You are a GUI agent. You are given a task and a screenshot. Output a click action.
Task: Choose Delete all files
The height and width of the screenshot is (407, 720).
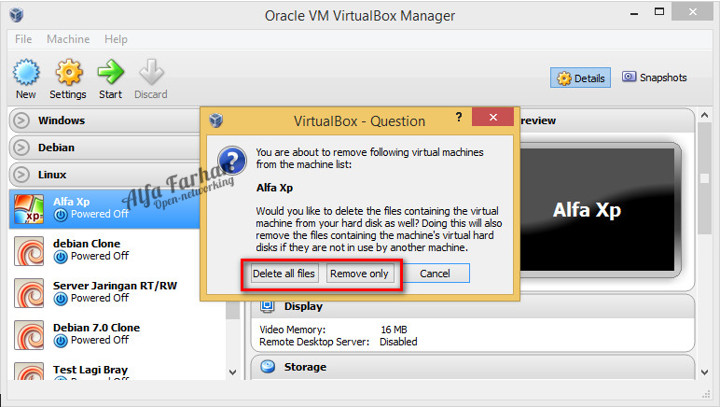pyautogui.click(x=284, y=273)
